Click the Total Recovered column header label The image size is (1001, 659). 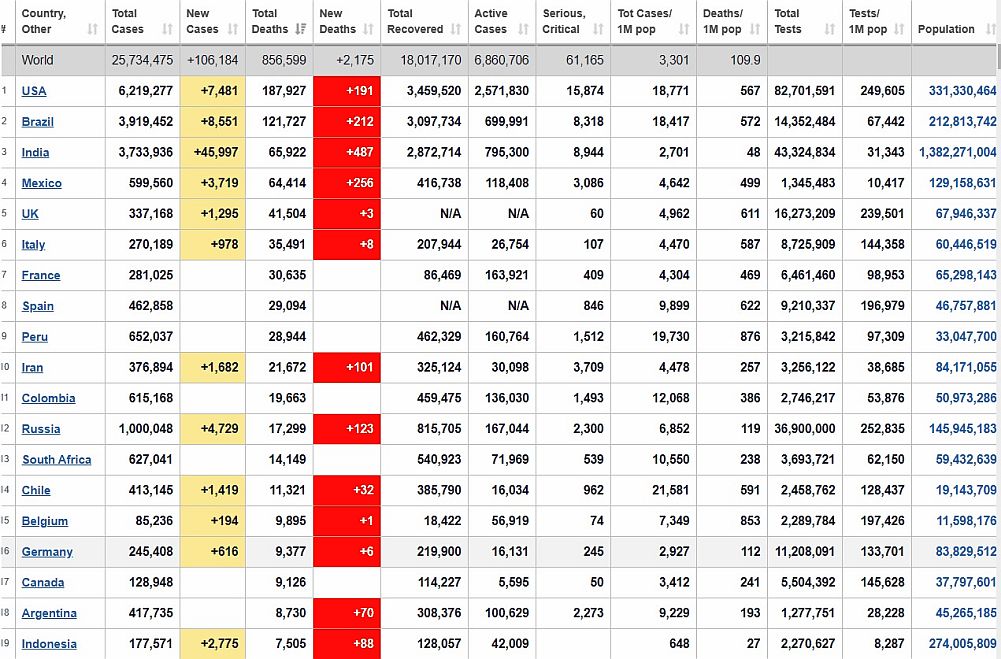[x=415, y=21]
